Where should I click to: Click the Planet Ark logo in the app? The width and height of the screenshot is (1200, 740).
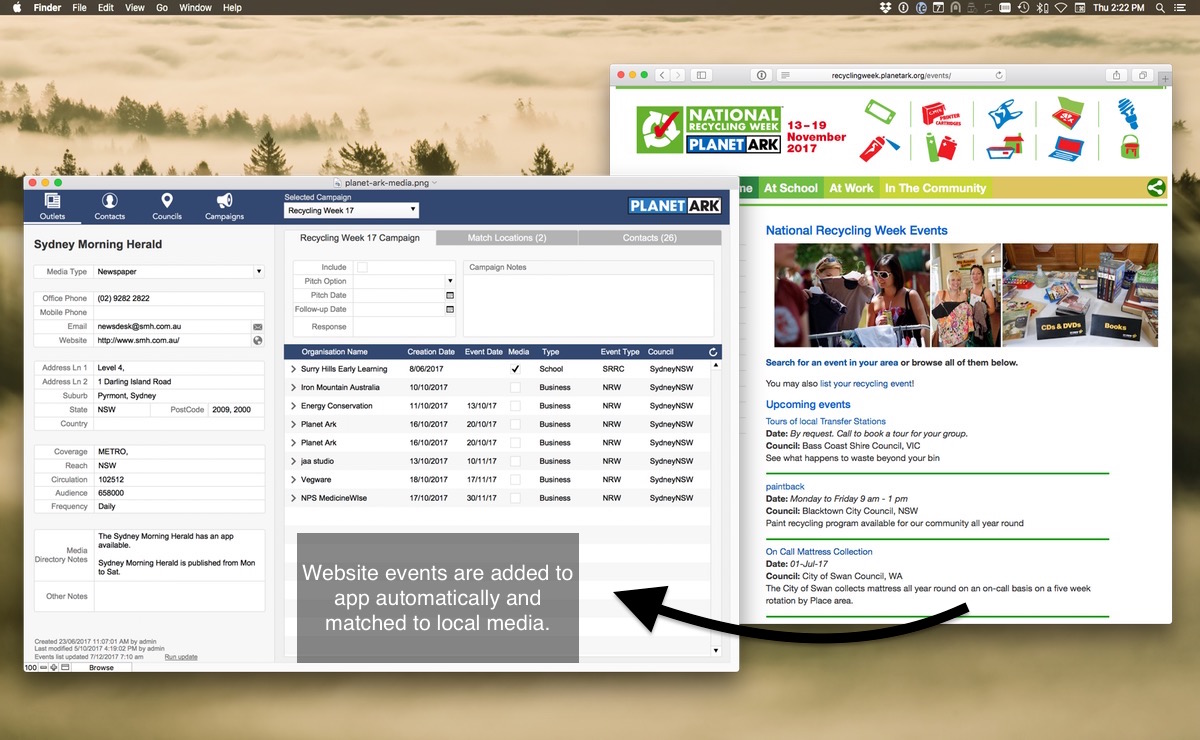pos(674,205)
